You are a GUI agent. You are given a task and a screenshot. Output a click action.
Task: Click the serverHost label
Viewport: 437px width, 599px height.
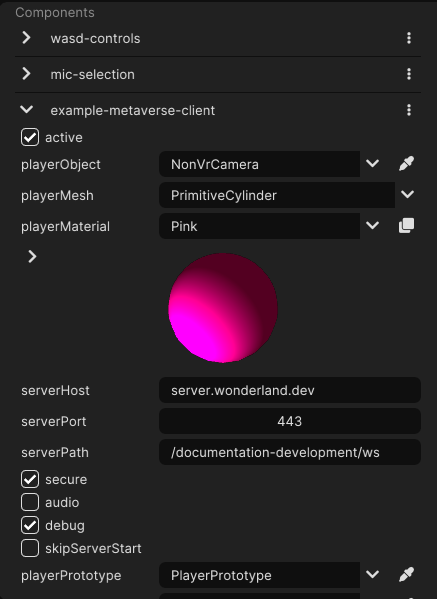tap(55, 390)
